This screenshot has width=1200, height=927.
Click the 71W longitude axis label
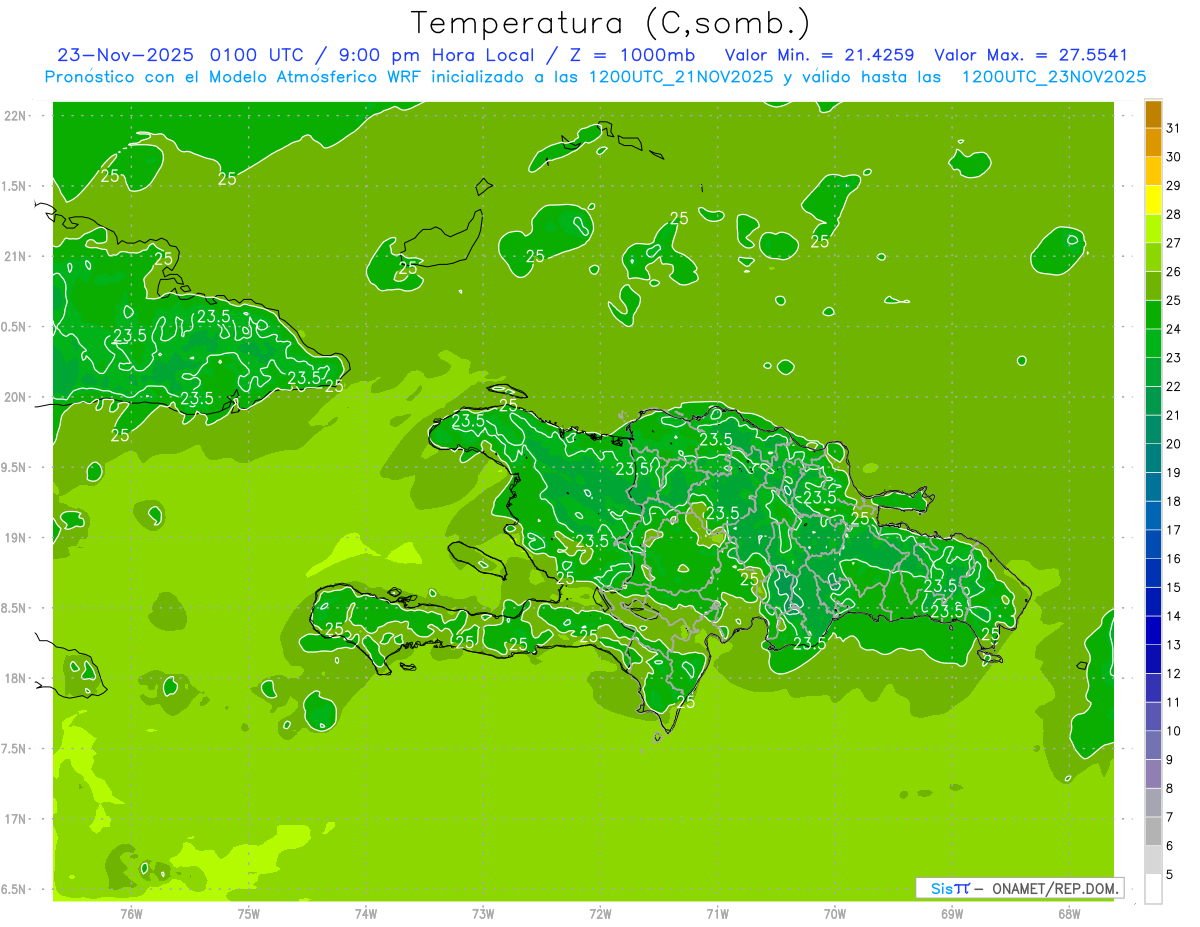[717, 914]
